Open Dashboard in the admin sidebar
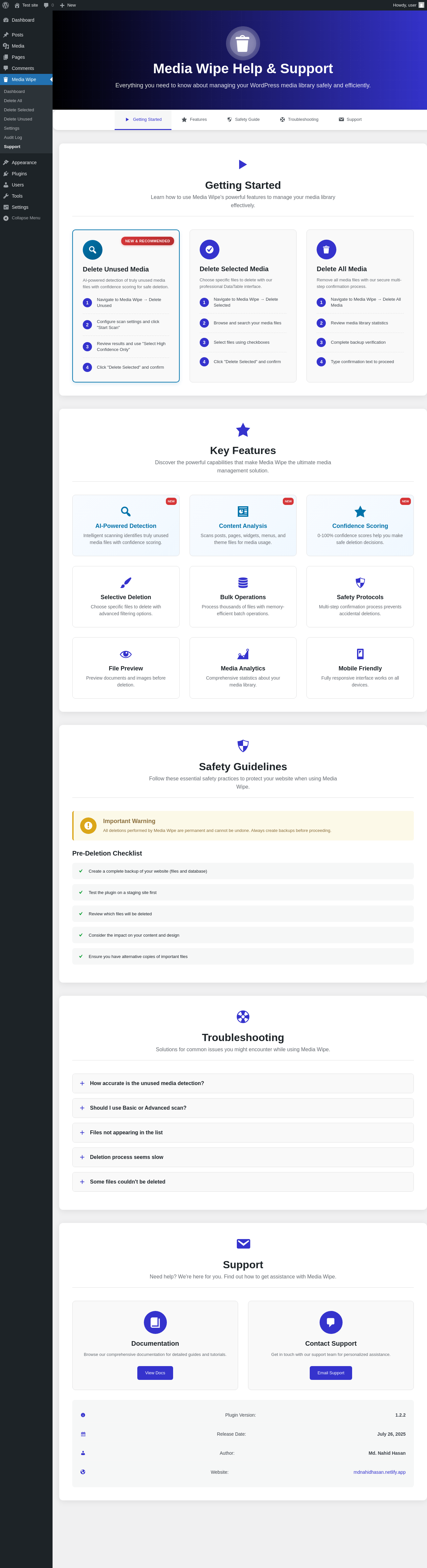Viewport: 427px width, 1568px height. (26, 20)
